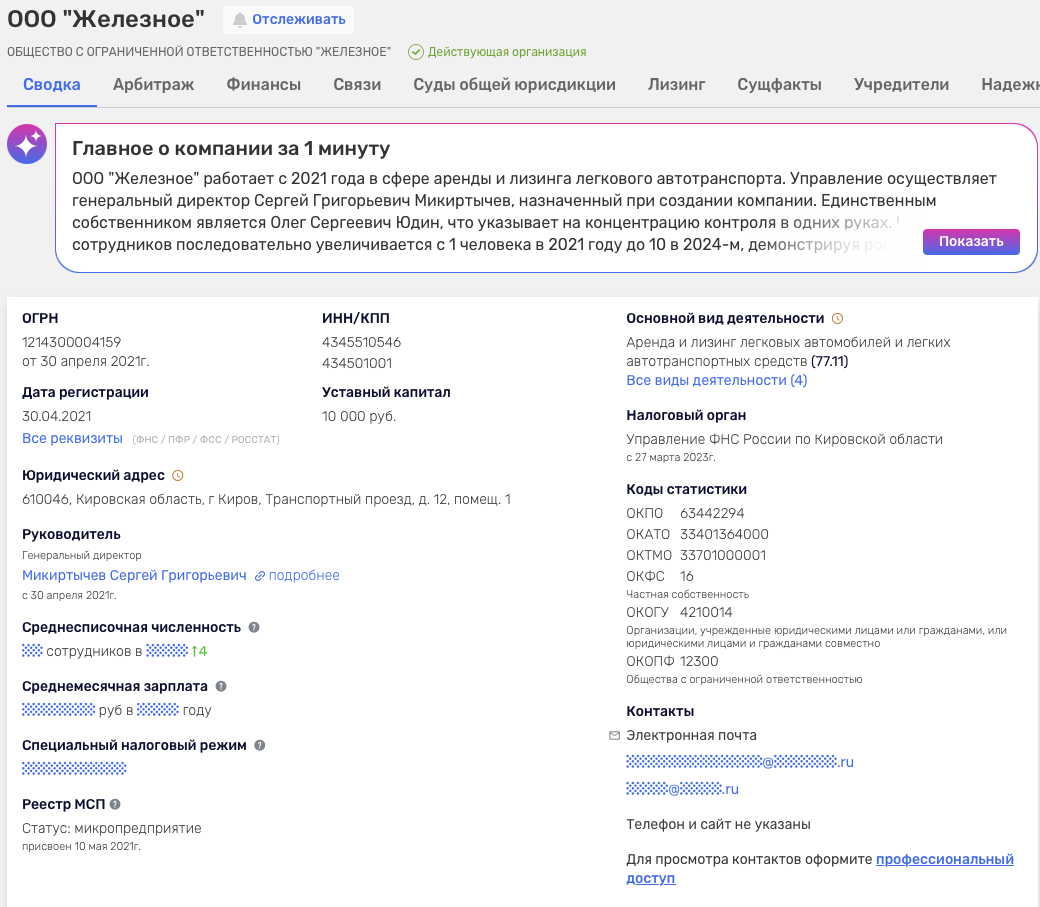
Task: Click the envelope icon near Электронная почта
Action: 613,735
